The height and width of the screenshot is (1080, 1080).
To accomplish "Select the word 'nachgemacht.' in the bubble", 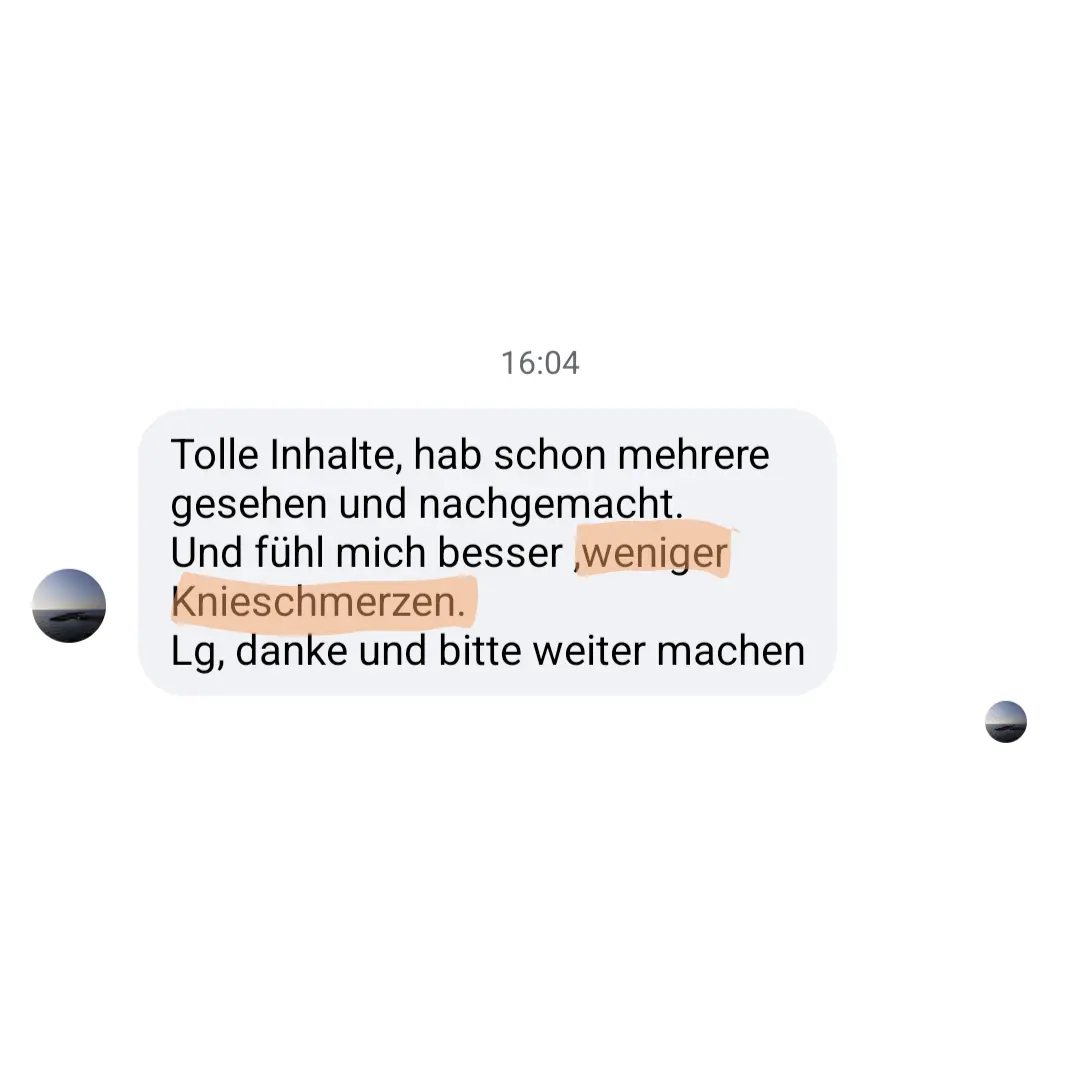I will (x=550, y=504).
